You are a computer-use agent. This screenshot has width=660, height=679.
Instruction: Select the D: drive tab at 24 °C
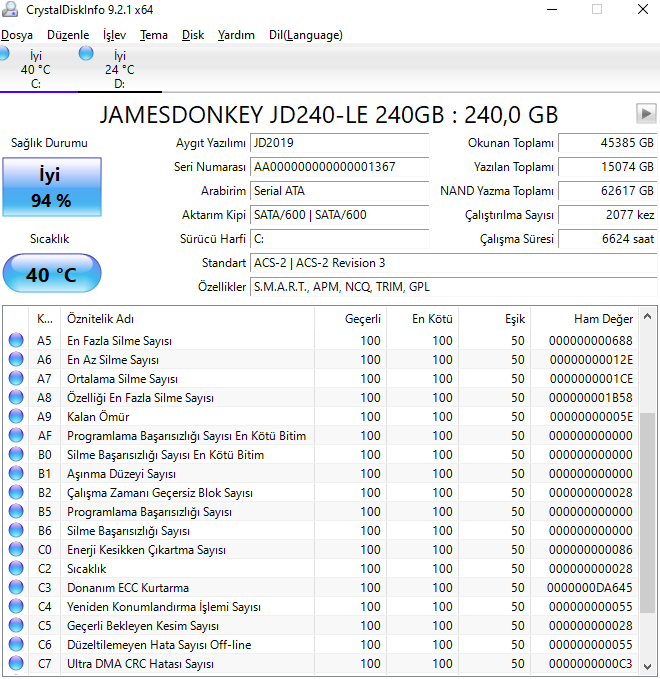click(x=120, y=69)
